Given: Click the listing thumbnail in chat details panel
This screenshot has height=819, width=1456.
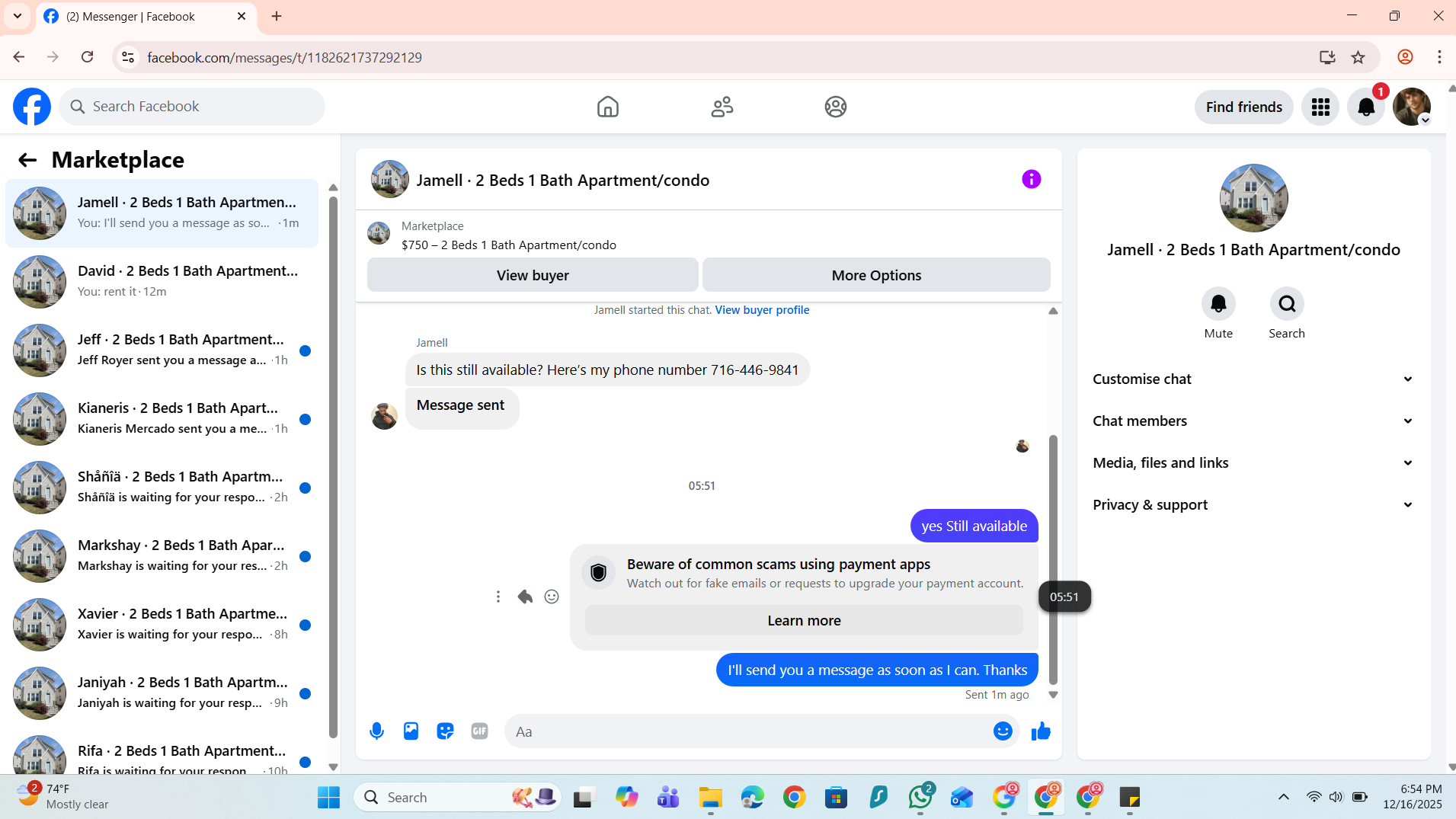Looking at the screenshot, I should click(1253, 198).
